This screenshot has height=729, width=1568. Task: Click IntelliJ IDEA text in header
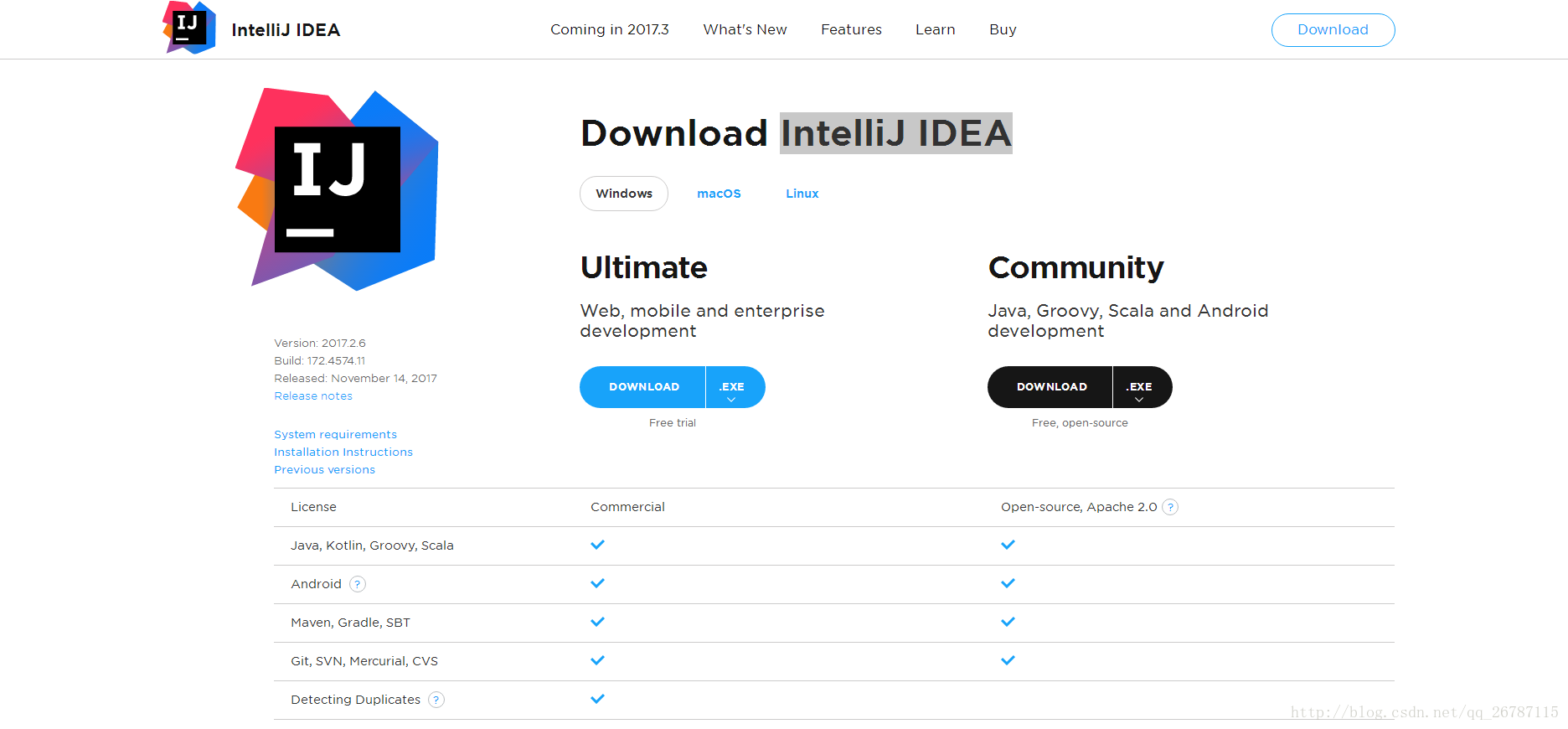286,30
